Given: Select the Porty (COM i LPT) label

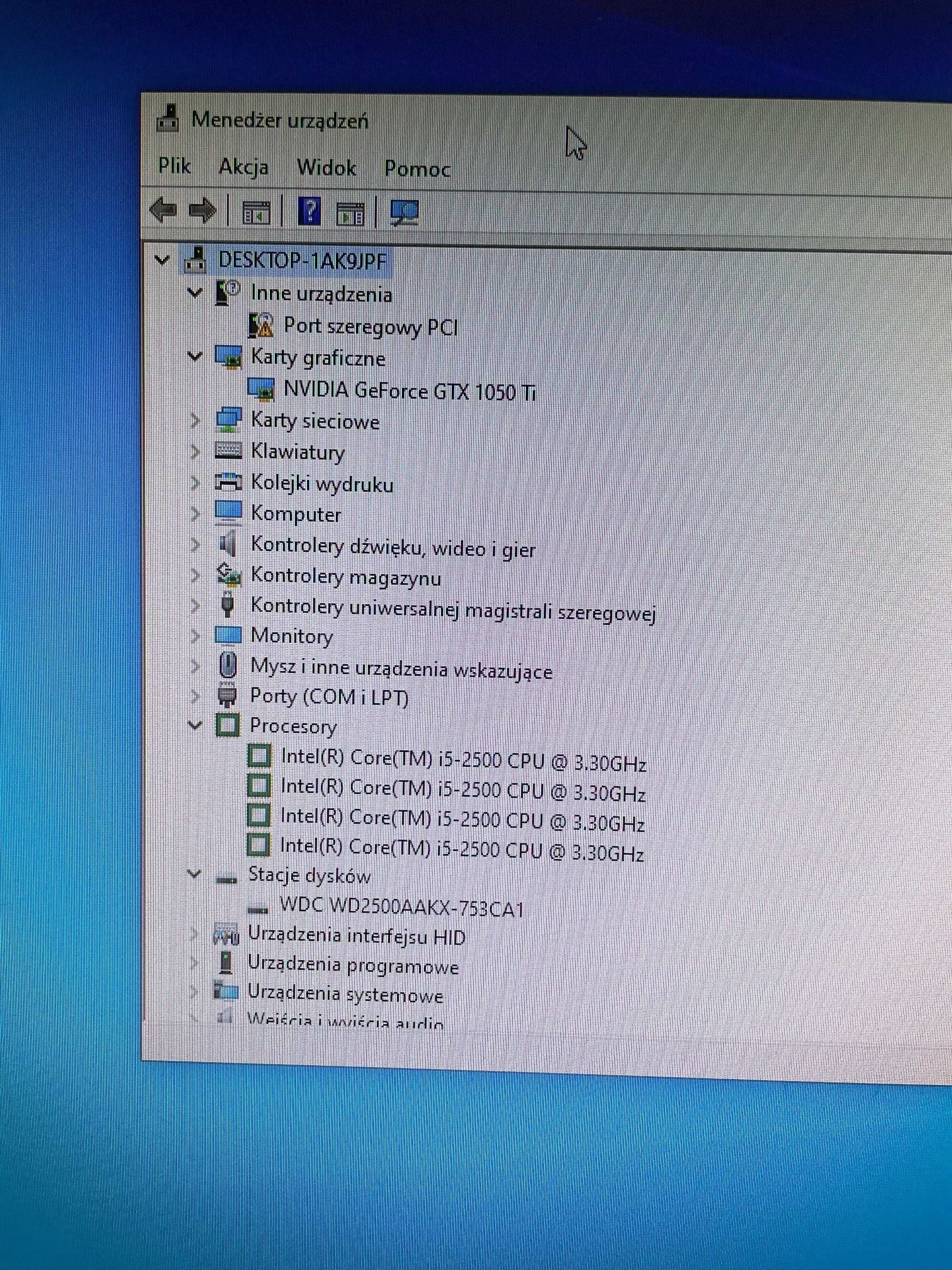Looking at the screenshot, I should pyautogui.click(x=329, y=697).
